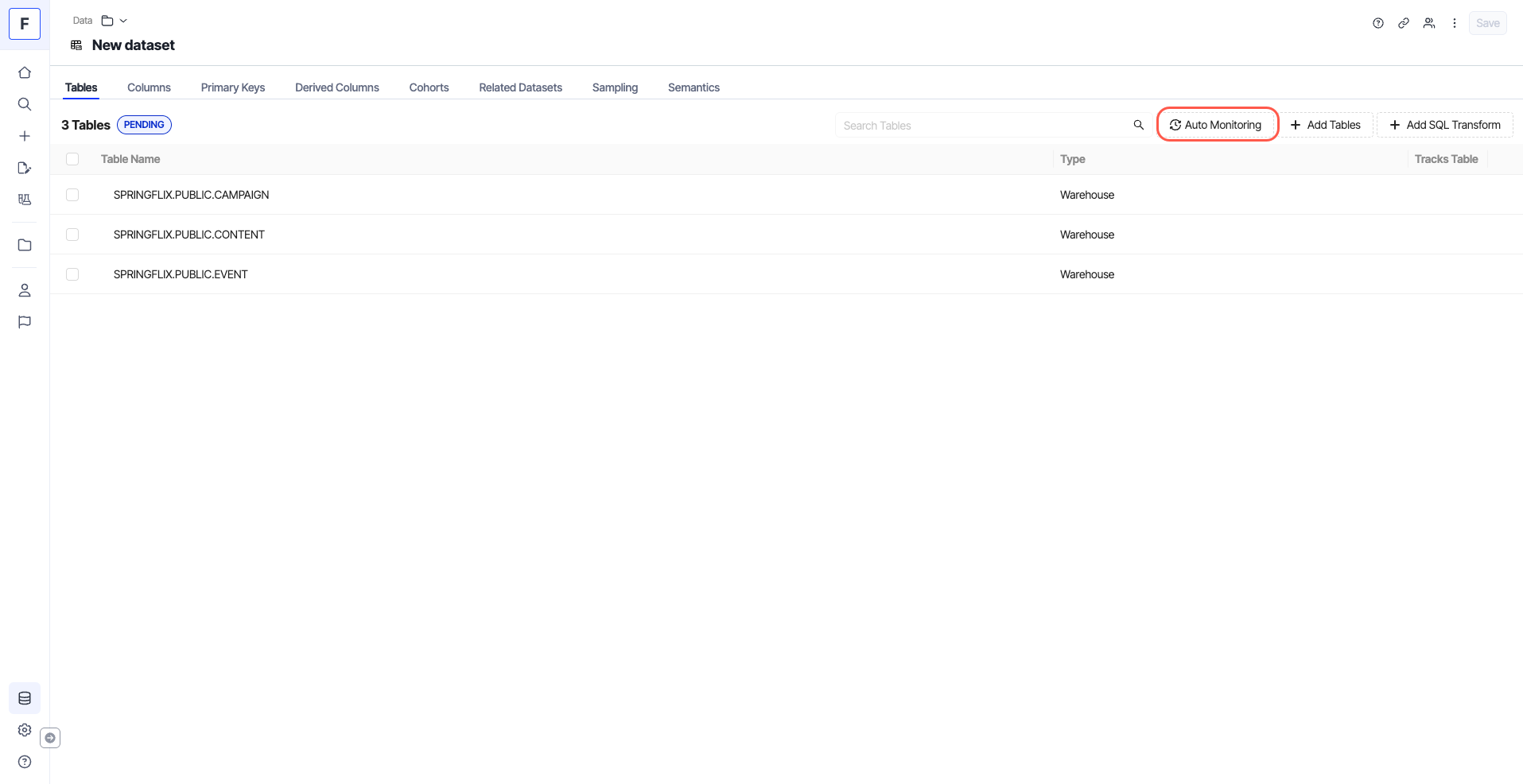Screen dimensions: 1523x784
Task: Click the Add Tables button
Action: (x=1326, y=125)
